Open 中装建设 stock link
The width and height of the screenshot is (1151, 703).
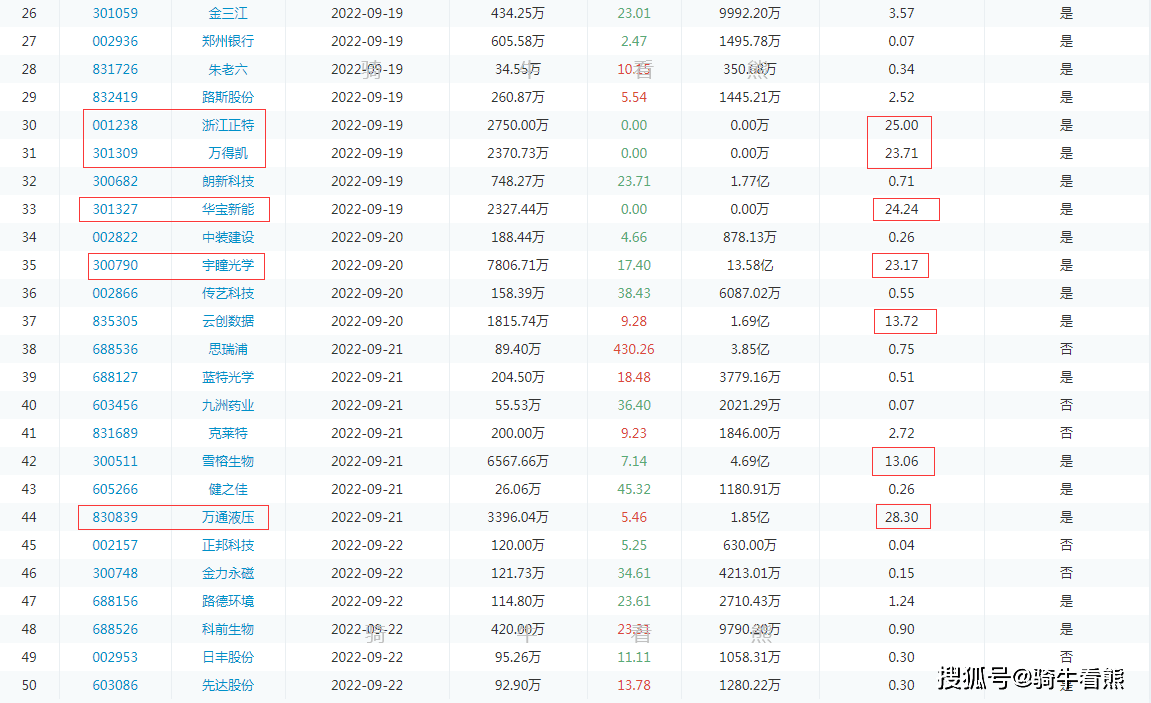pos(228,237)
